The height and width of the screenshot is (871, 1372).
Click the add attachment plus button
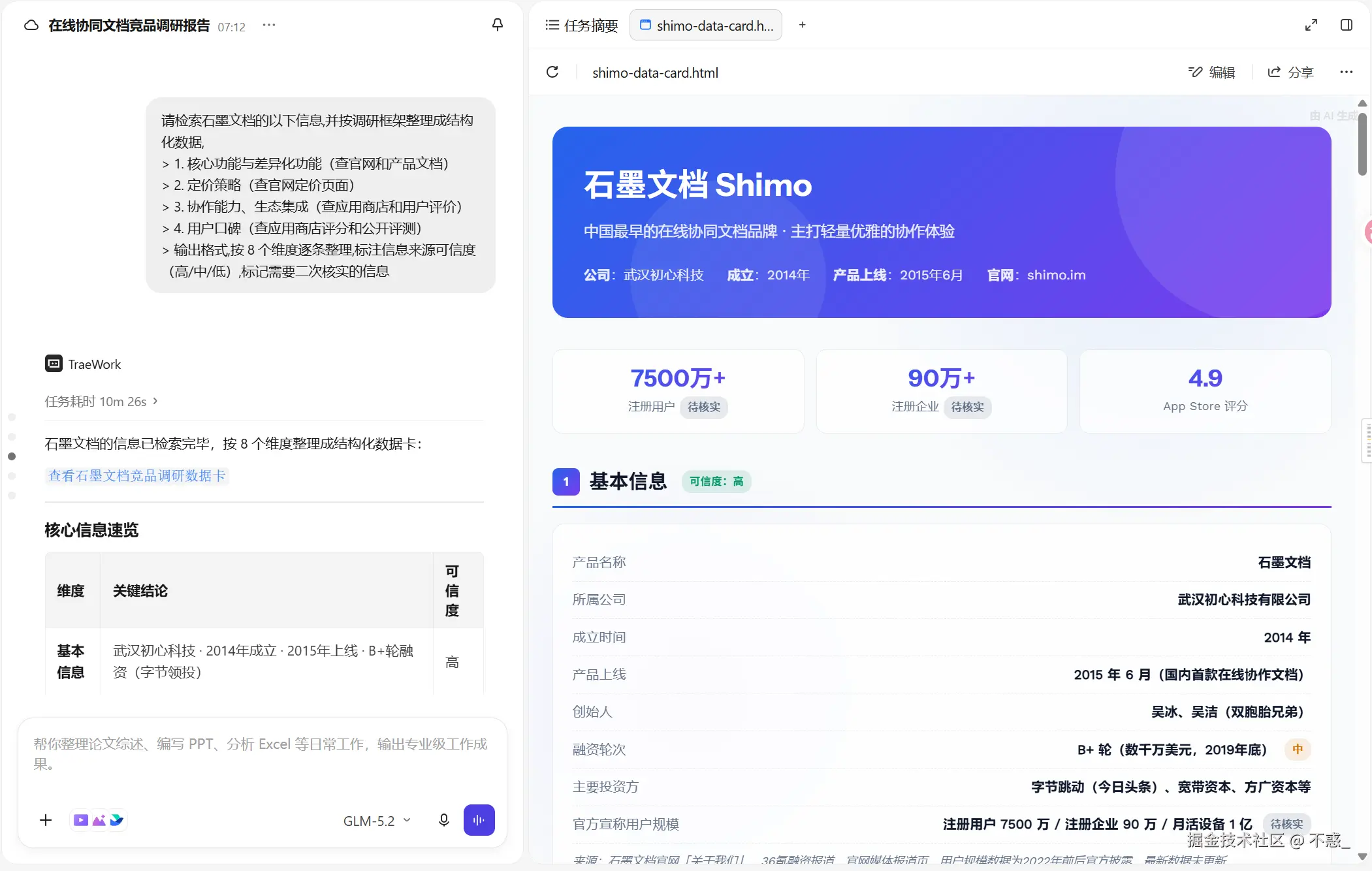click(x=46, y=820)
